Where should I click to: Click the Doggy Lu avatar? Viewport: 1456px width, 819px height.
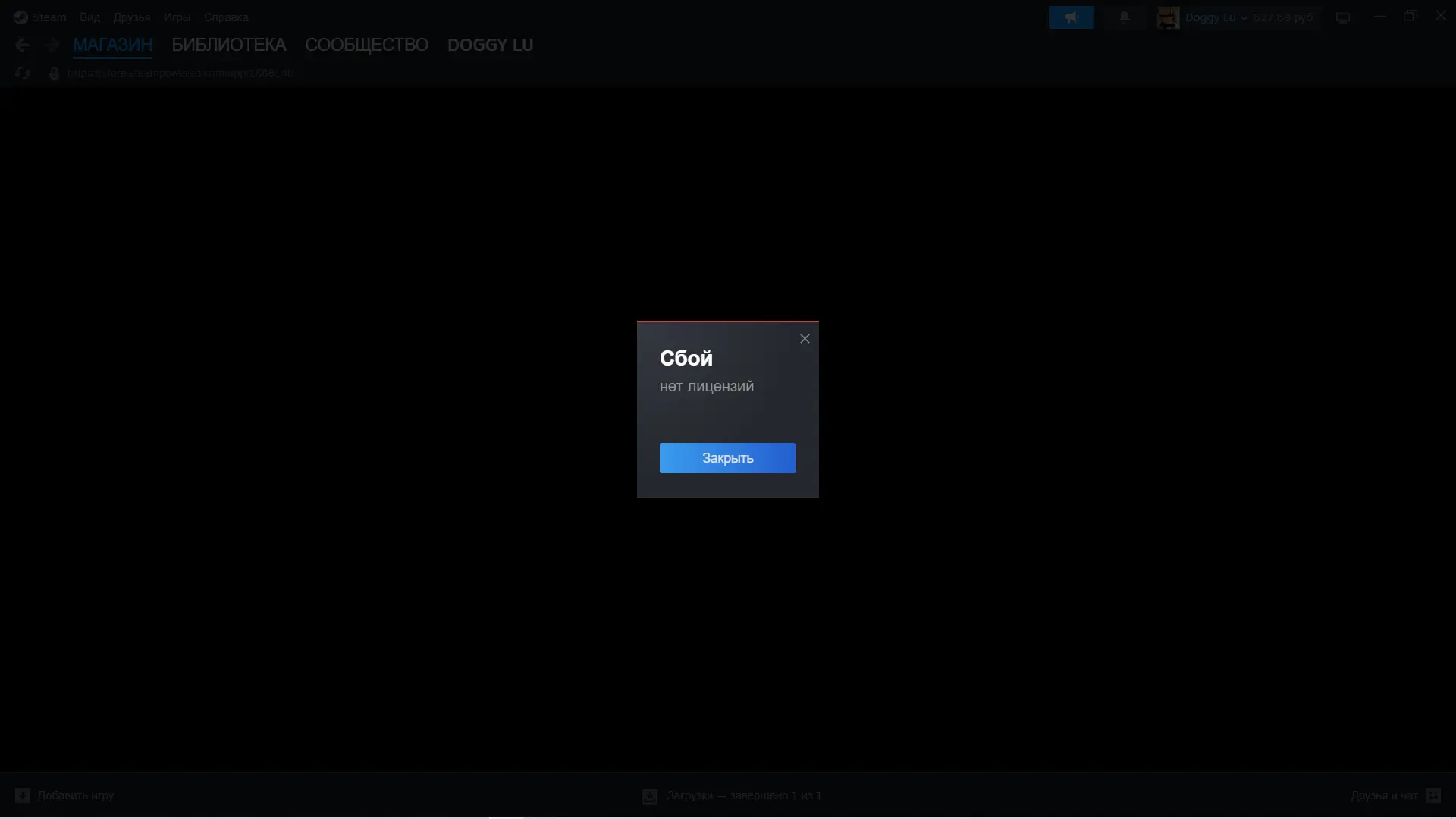pyautogui.click(x=1168, y=17)
